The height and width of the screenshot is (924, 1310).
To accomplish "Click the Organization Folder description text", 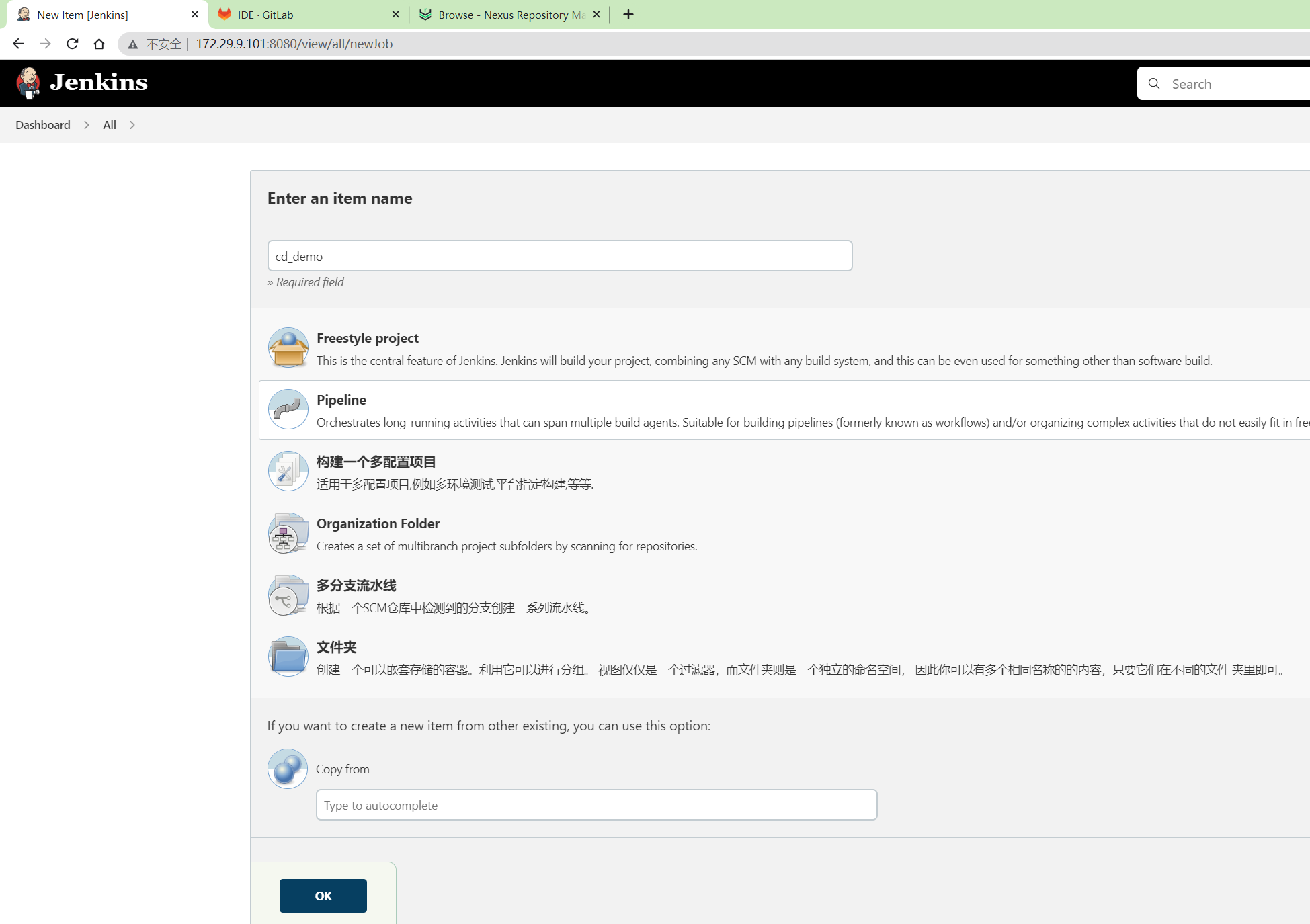I will (507, 546).
